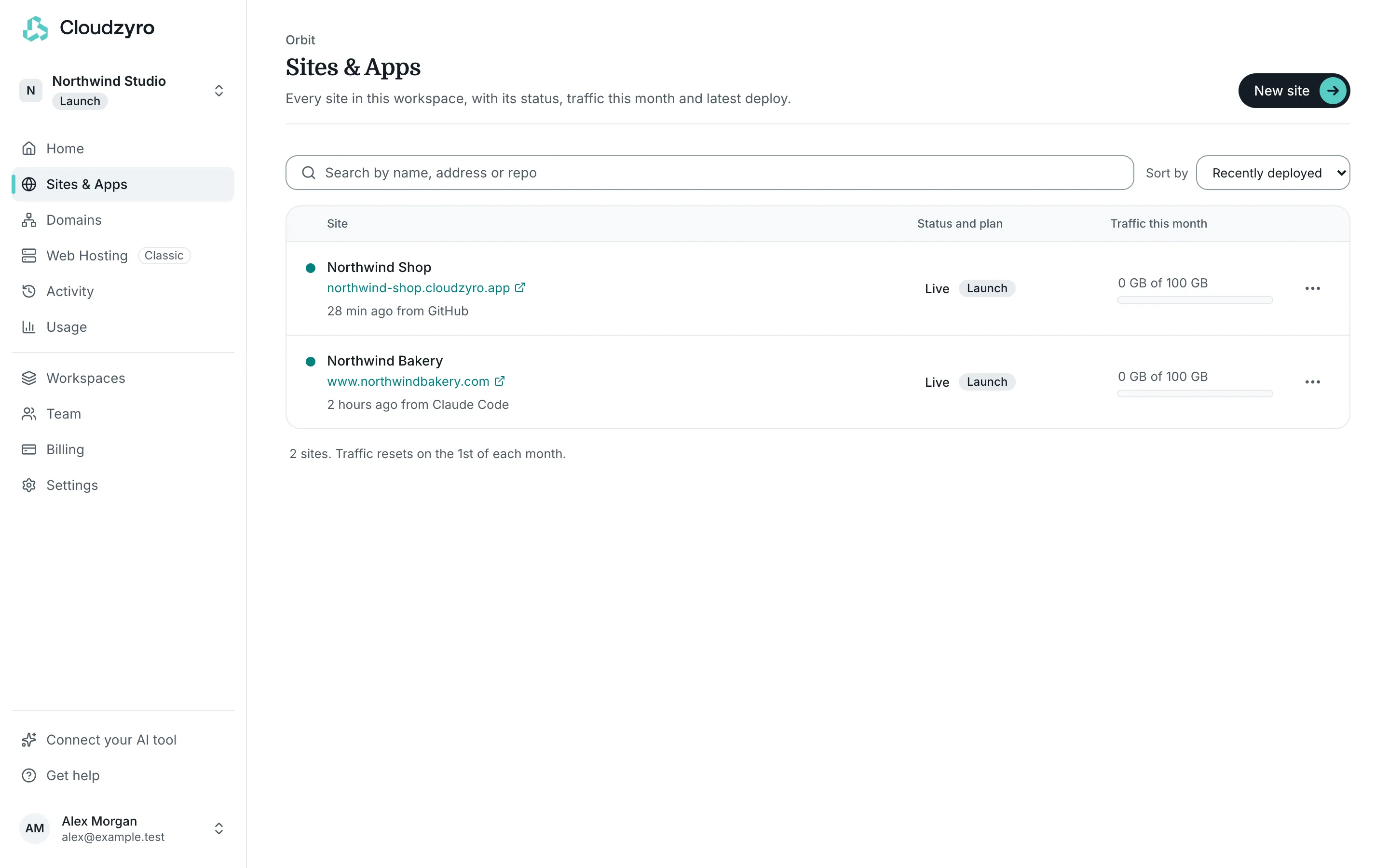Screen dimensions: 1389x868
Task: Click the Workspaces layers icon
Action: coord(29,378)
